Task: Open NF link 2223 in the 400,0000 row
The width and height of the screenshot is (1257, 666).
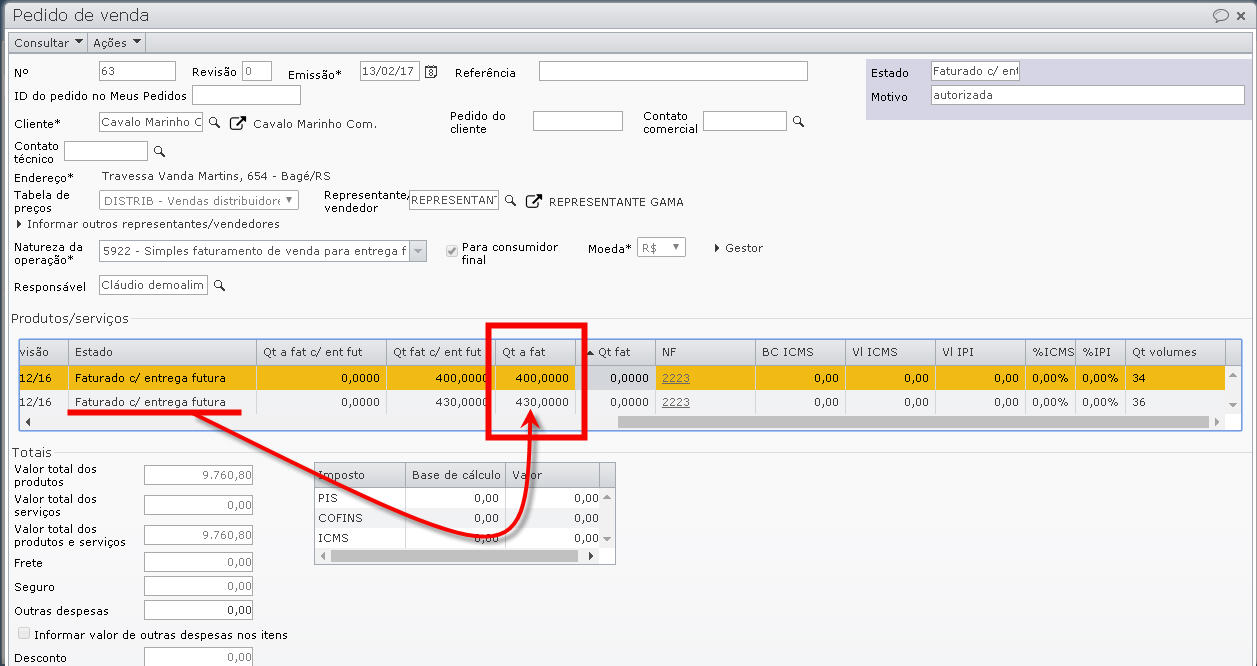Action: [676, 378]
